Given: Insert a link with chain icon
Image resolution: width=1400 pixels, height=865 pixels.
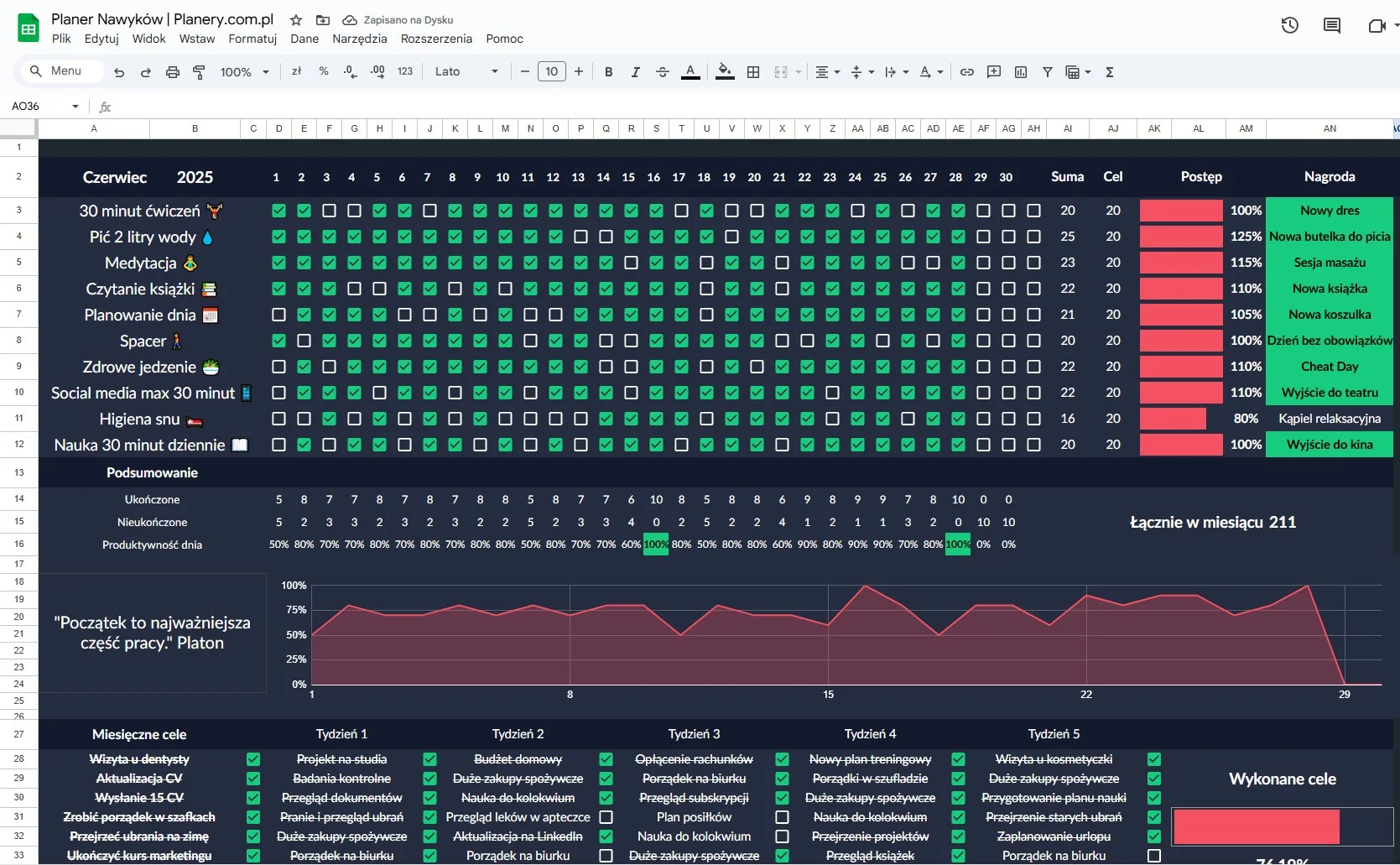Looking at the screenshot, I should [x=967, y=72].
